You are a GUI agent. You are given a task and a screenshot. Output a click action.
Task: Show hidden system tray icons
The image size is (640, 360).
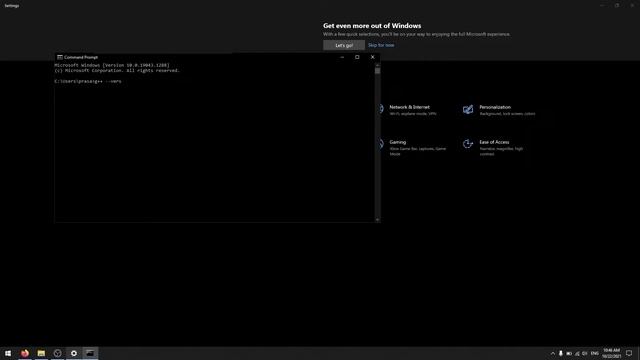pos(553,353)
